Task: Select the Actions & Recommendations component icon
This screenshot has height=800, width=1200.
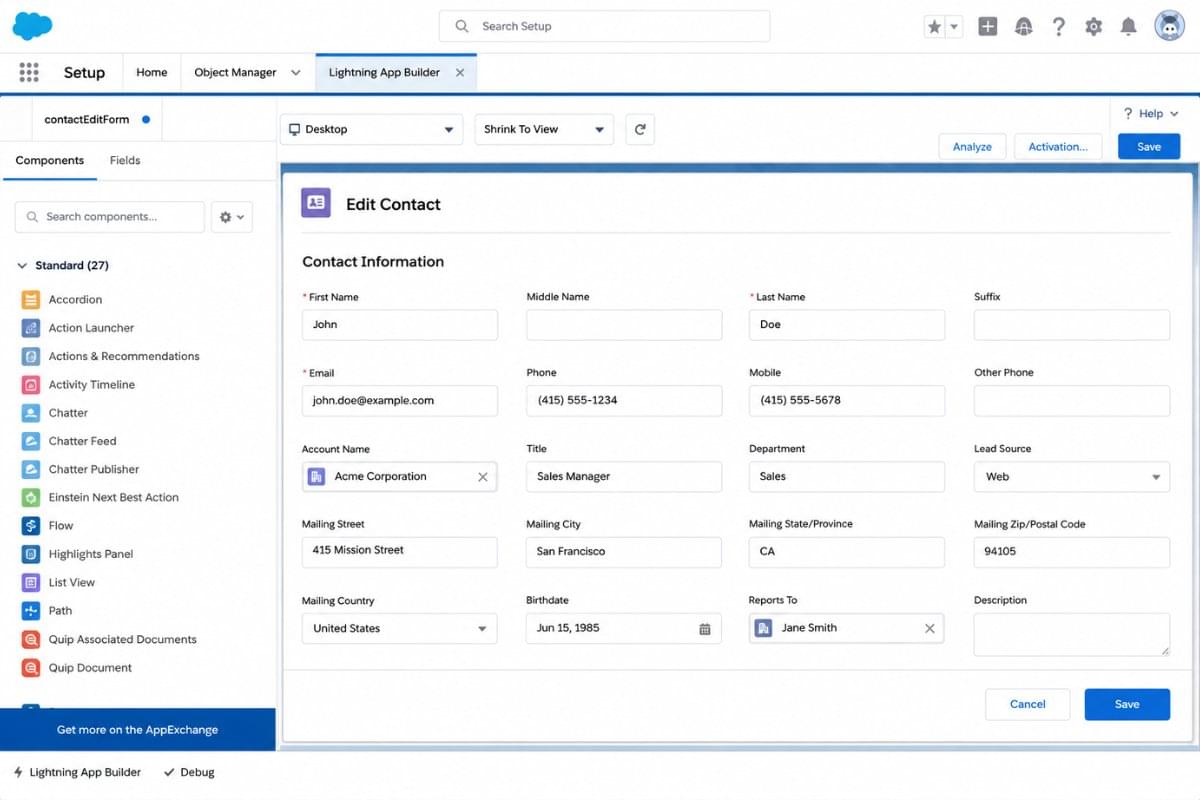Action: (30, 356)
